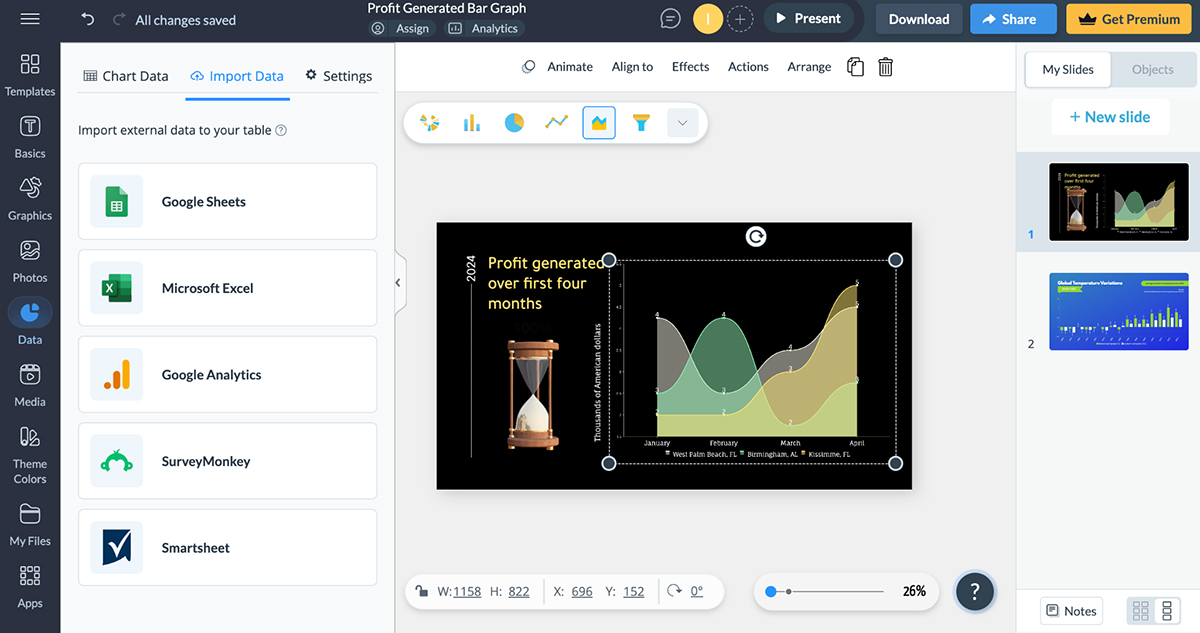Switch the slide panel to grid view
This screenshot has width=1200, height=633.
click(1139, 610)
